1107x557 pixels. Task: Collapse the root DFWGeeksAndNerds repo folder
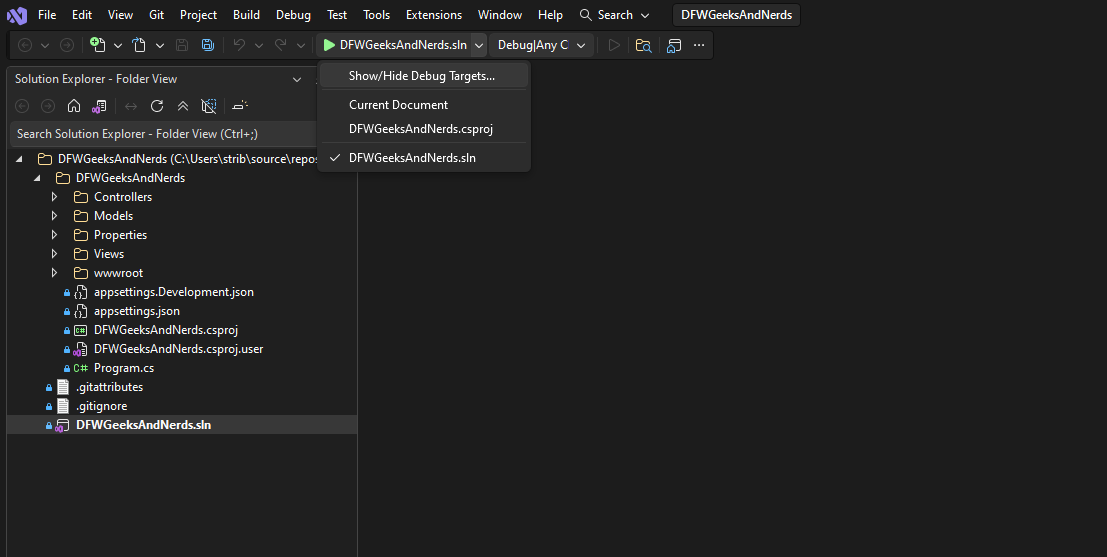tap(19, 159)
